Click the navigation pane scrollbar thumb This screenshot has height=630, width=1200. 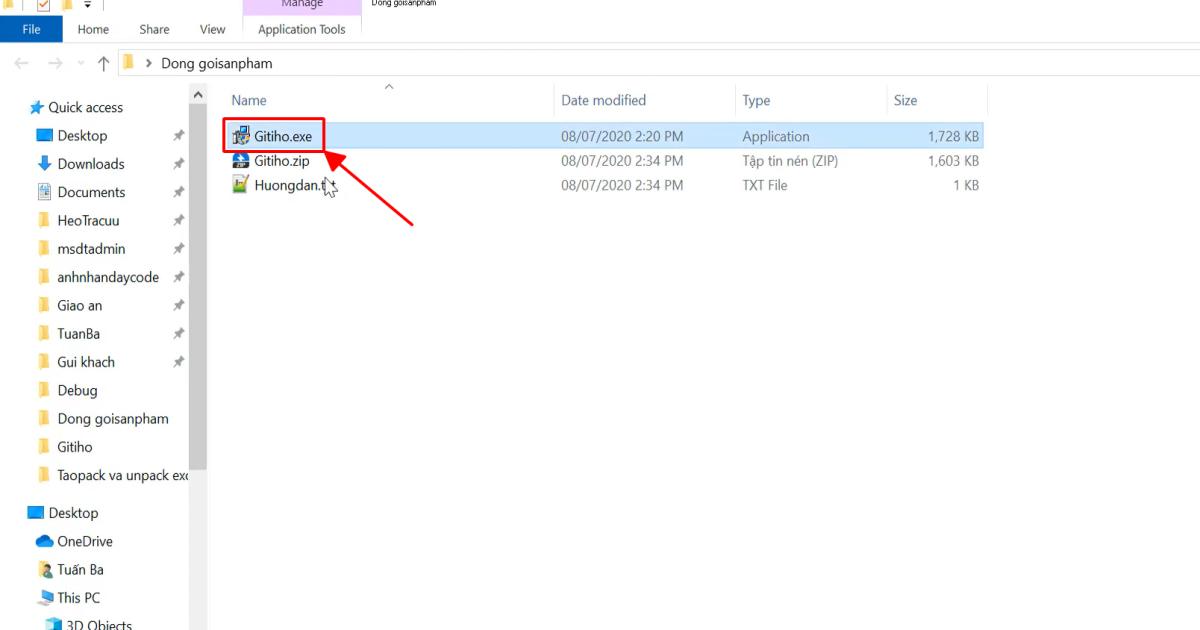(198, 287)
